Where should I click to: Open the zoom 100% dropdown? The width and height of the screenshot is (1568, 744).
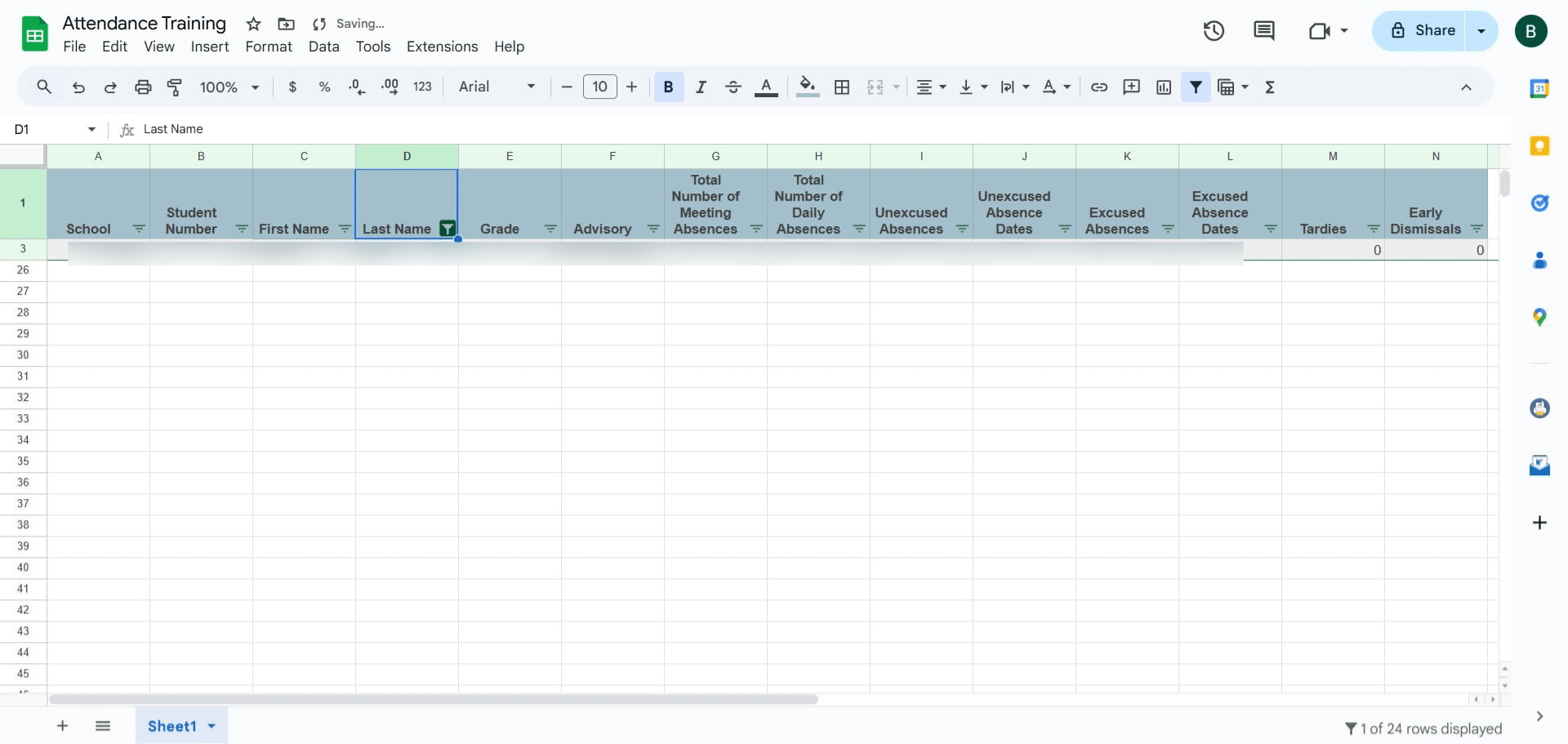click(x=229, y=87)
